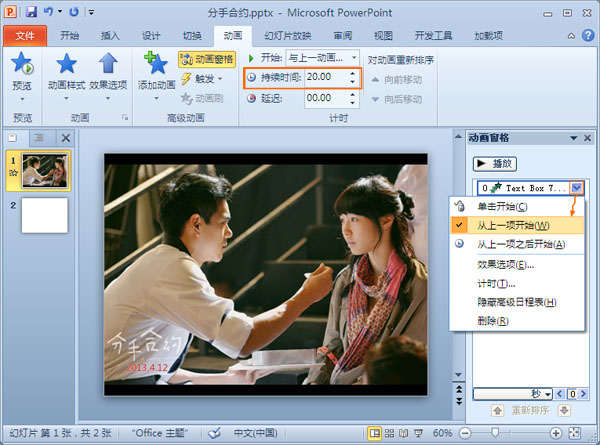Viewport: 600px width, 445px height.
Task: Open the Trigger (触发) dropdown
Action: pos(202,79)
